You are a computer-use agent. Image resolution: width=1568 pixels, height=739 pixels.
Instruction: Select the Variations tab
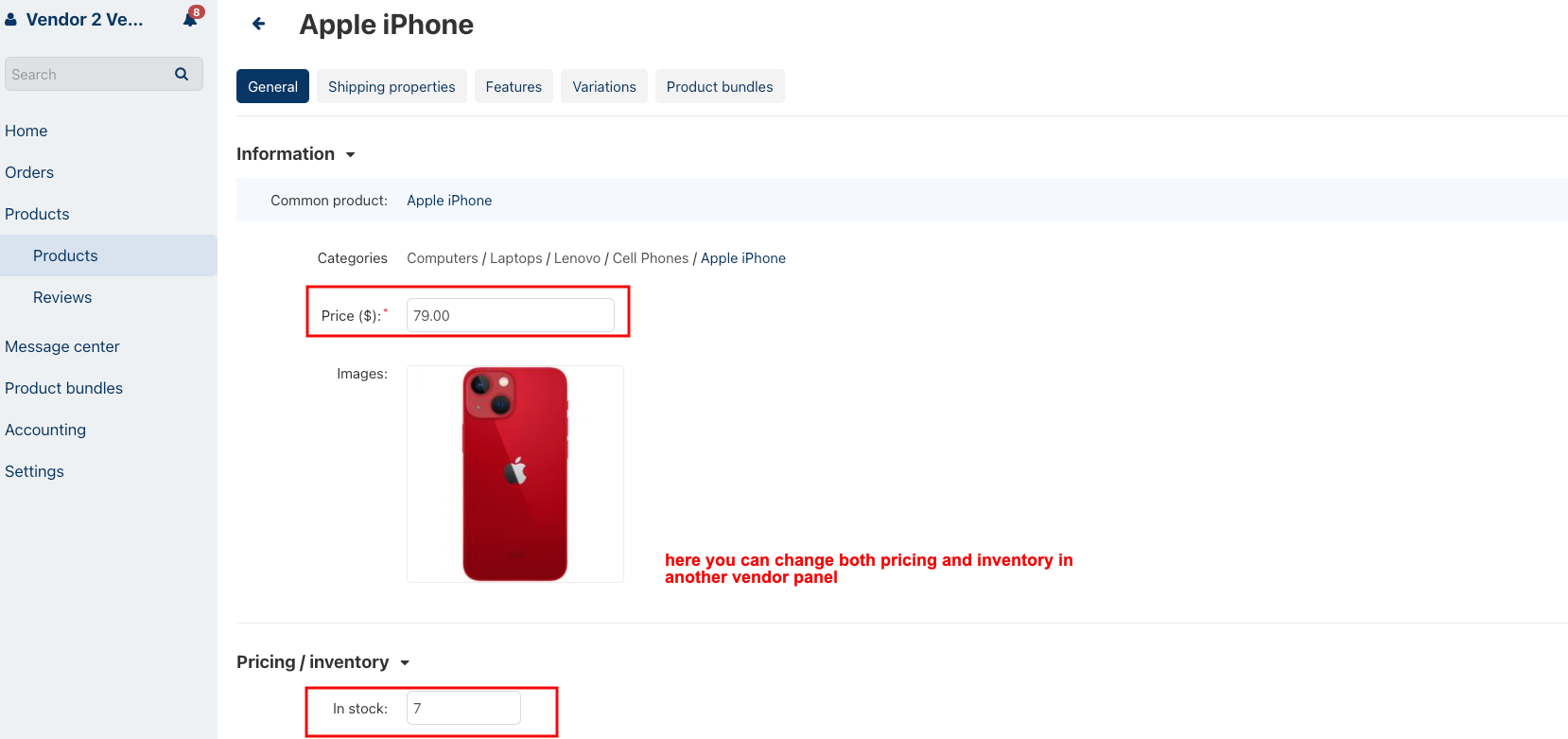[604, 86]
